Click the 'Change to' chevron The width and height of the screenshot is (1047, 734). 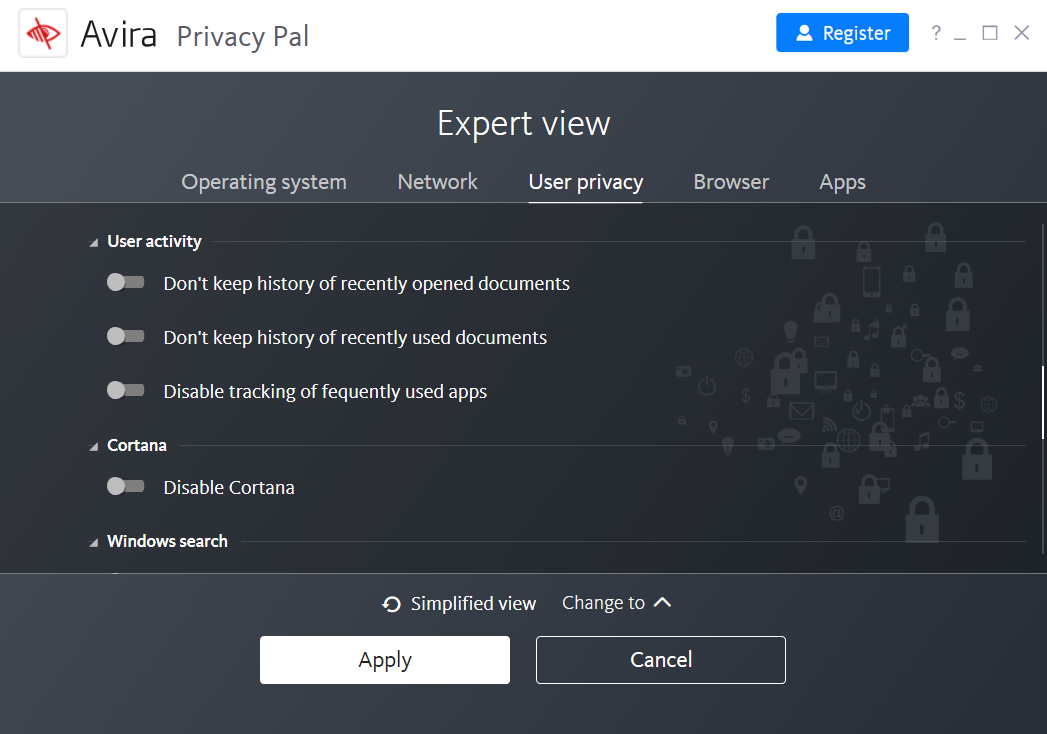tap(663, 602)
